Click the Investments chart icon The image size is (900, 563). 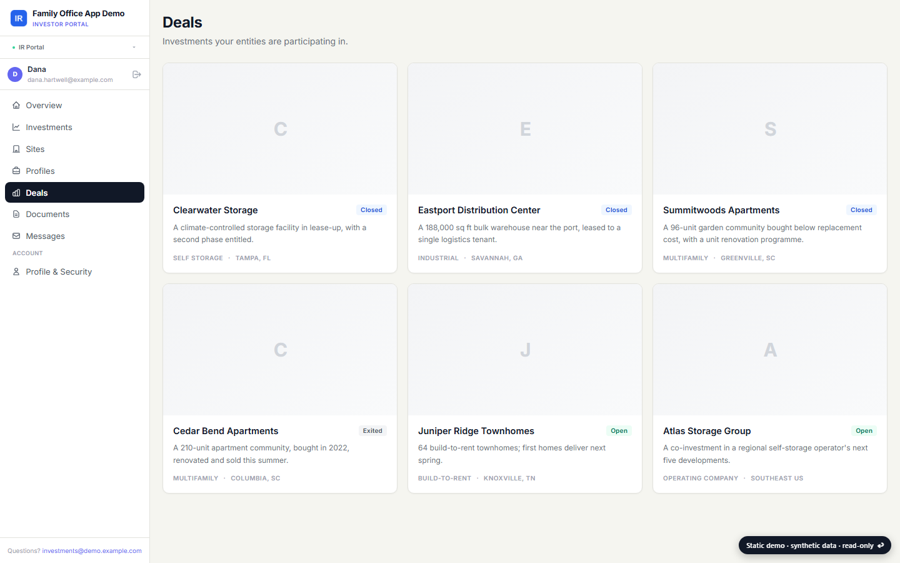(16, 127)
